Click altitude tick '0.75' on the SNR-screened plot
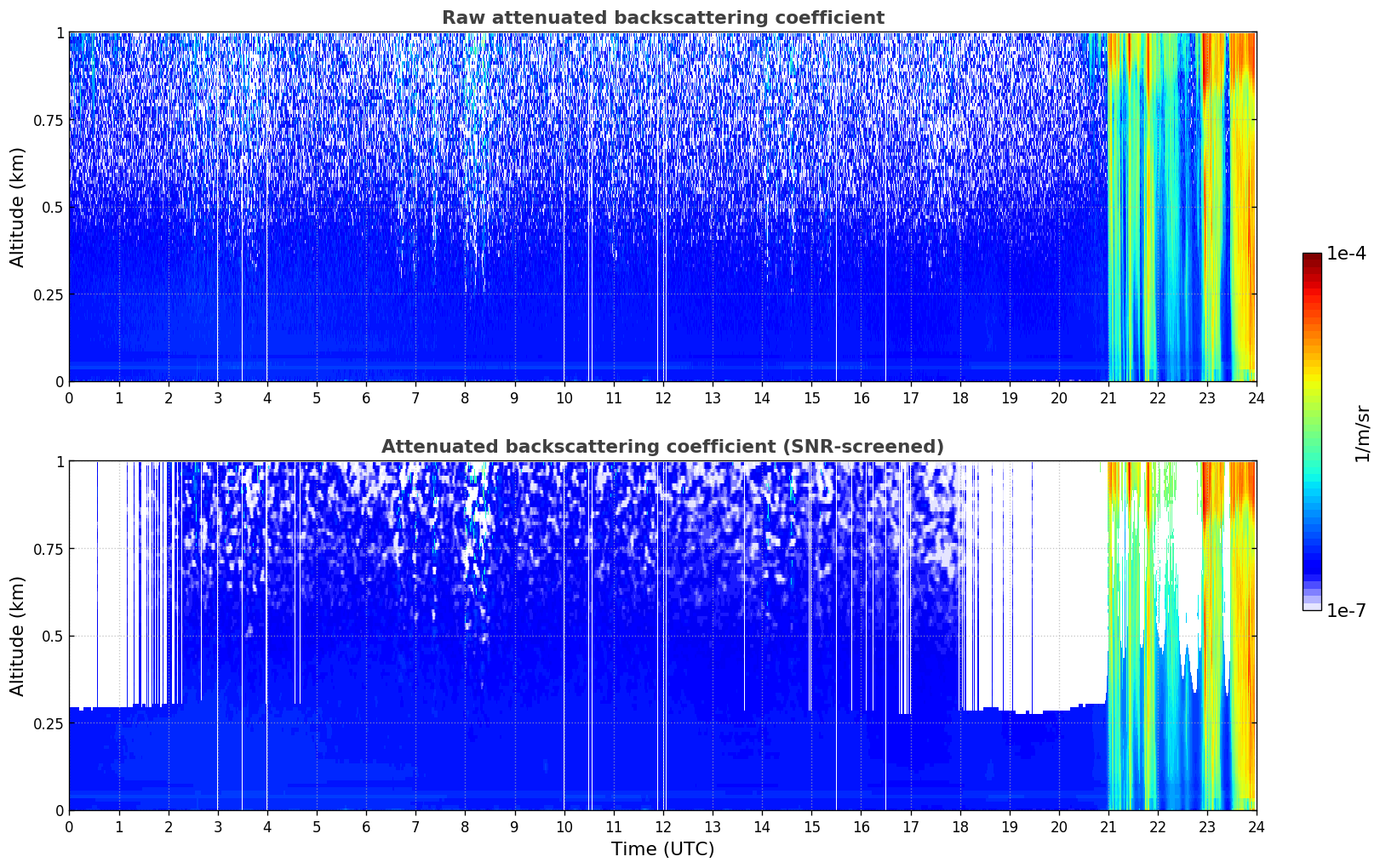Screen dimensions: 1380x868 point(50,549)
